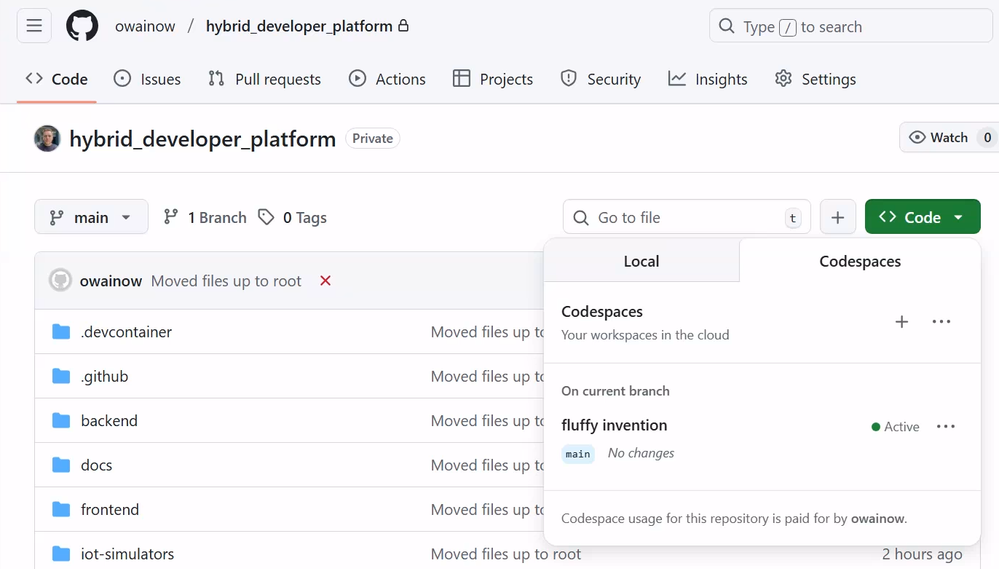Click the owainow profile avatar beside repo name
Screen dimensions: 999x569
(x=47, y=139)
